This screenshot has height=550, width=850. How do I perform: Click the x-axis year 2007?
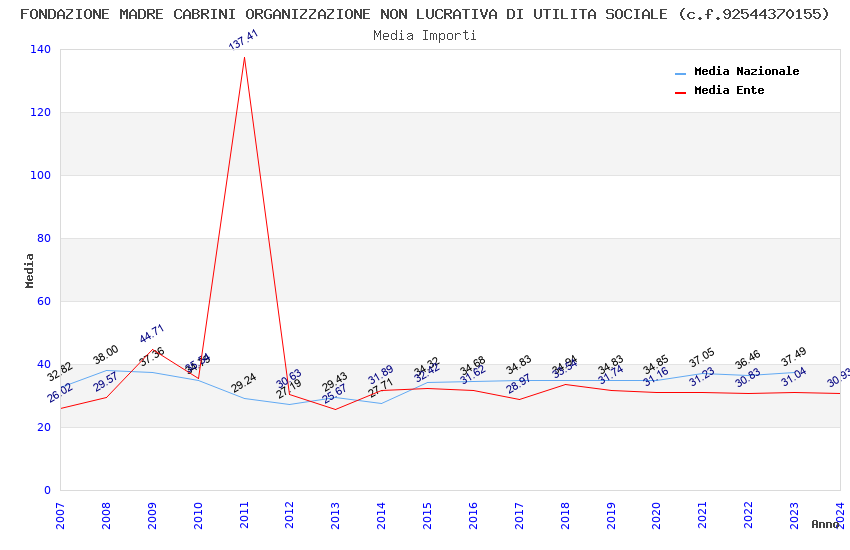(60, 516)
